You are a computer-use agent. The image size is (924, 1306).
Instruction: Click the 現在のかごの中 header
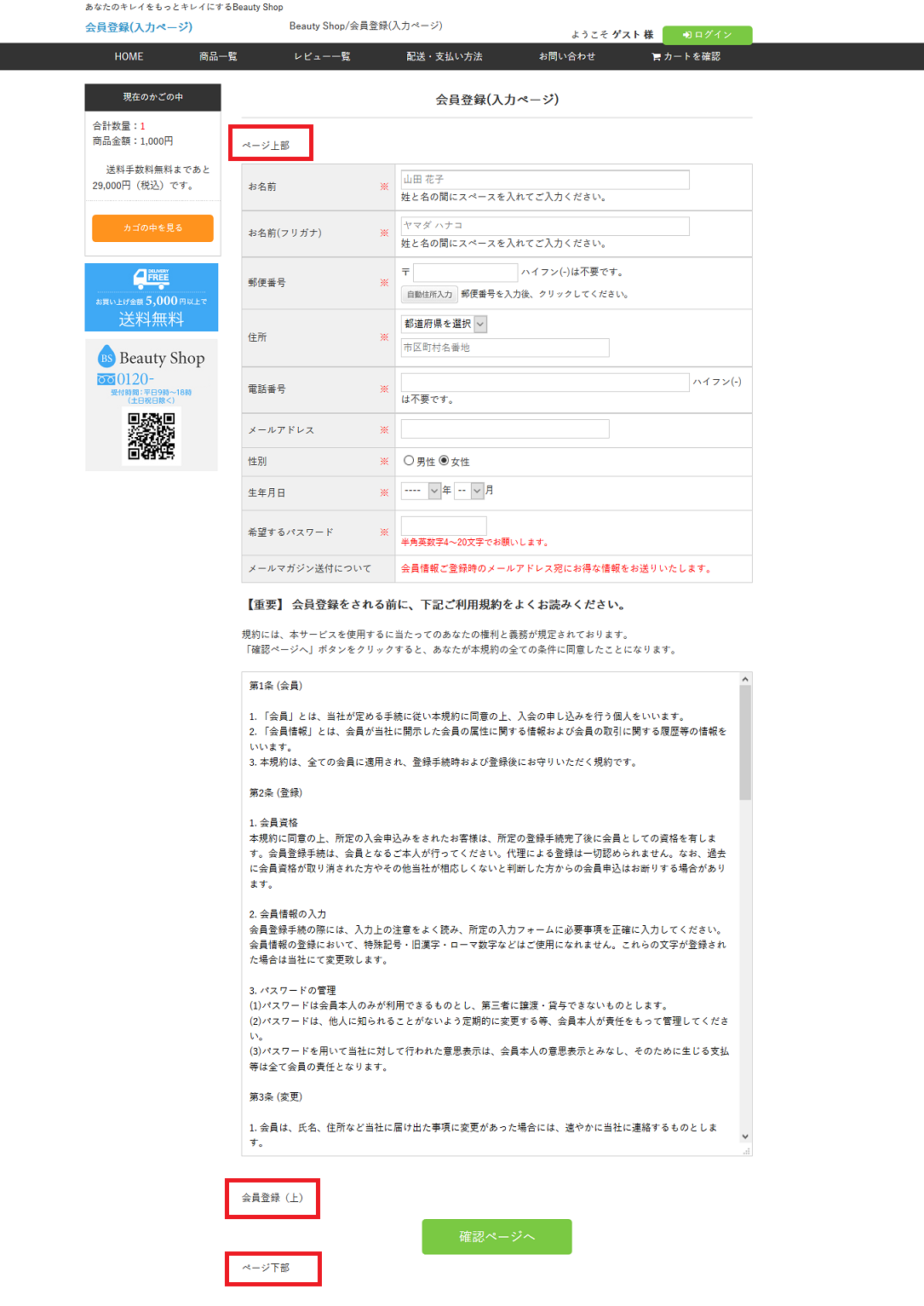coord(152,97)
